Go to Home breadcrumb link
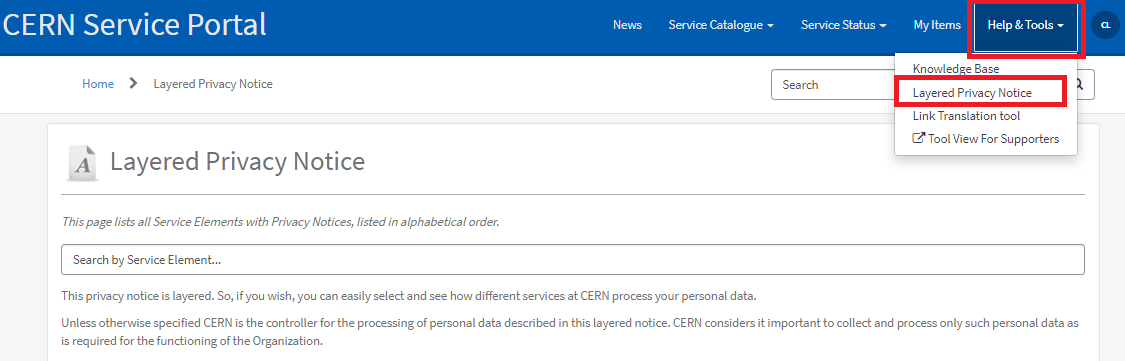1125x361 pixels. click(x=98, y=84)
